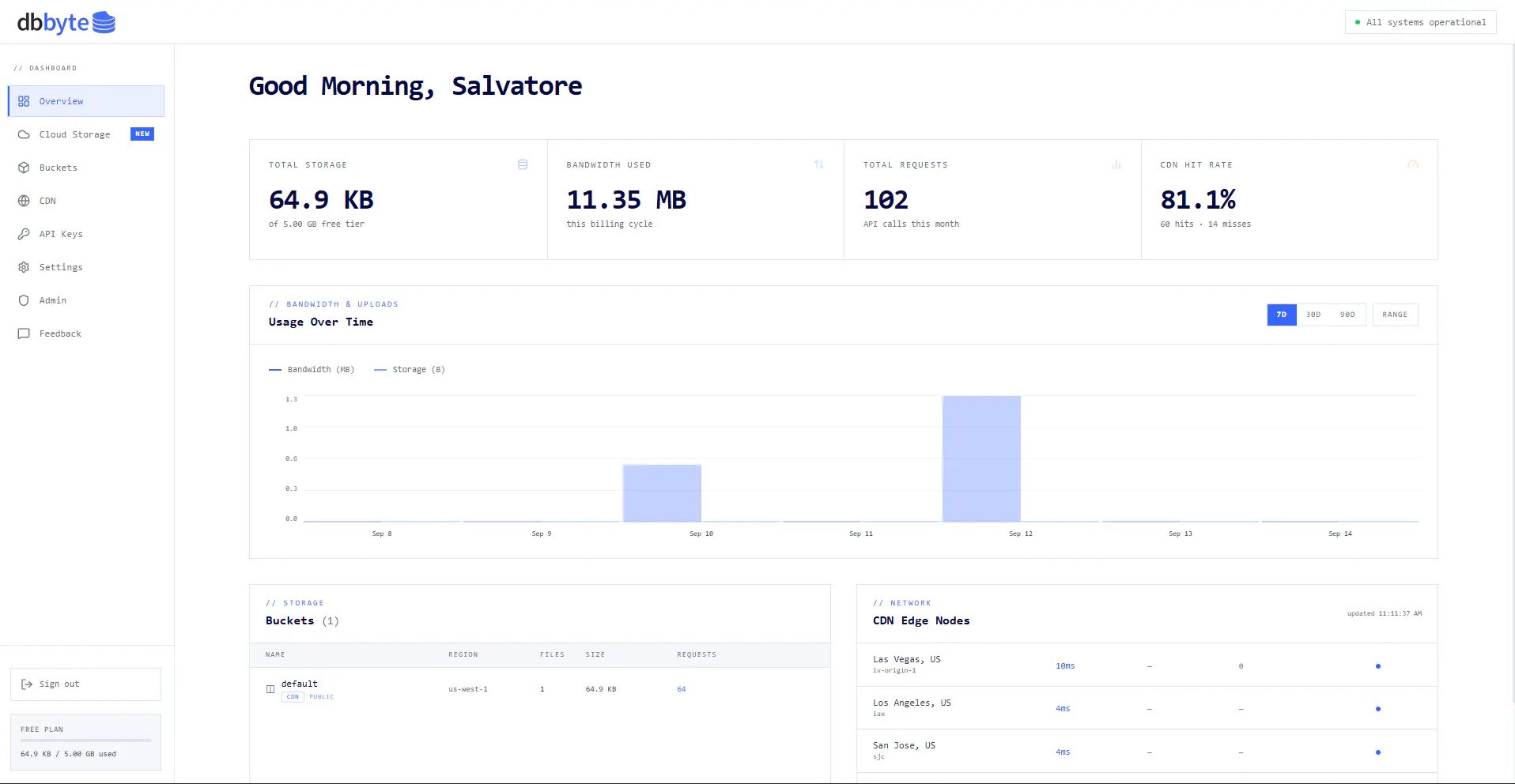Click the Cloud Storage cloud icon
This screenshot has height=784, width=1515.
point(24,134)
